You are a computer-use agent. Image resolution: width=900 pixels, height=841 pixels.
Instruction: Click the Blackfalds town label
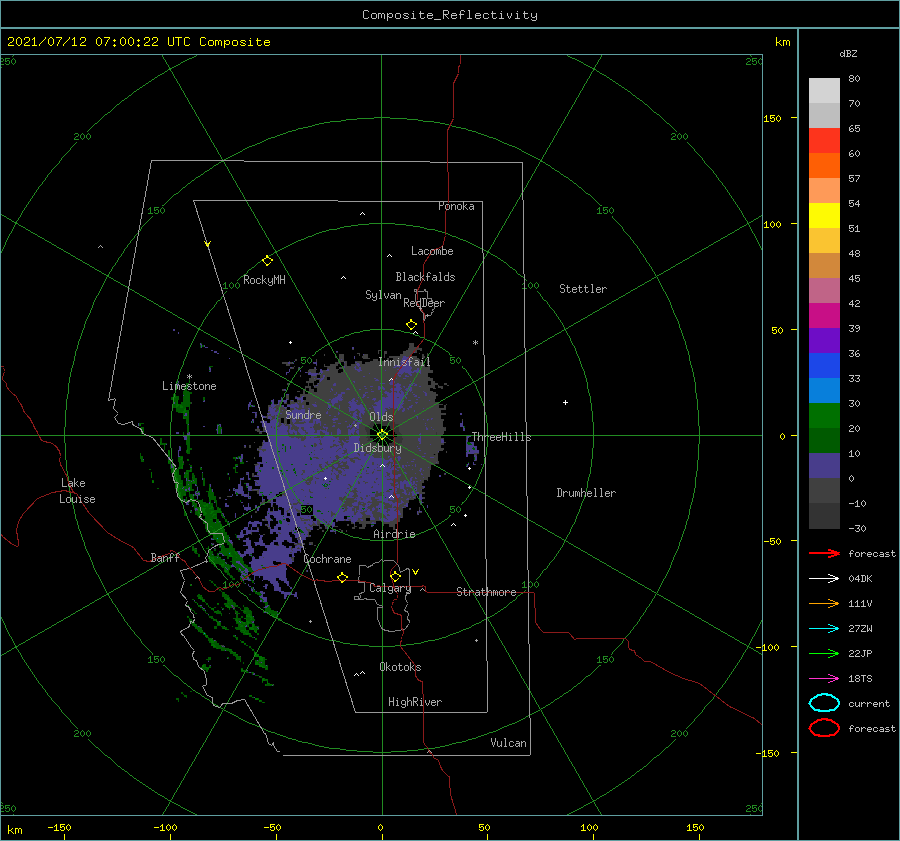pyautogui.click(x=425, y=277)
